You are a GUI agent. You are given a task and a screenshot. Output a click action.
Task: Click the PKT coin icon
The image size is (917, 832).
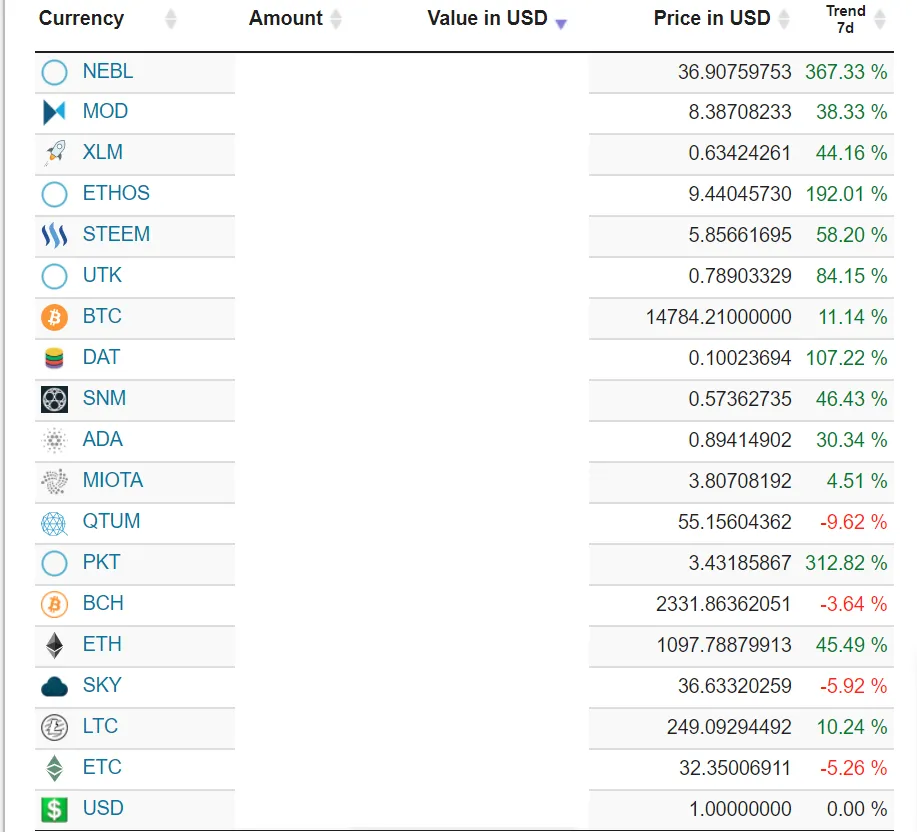click(x=54, y=564)
